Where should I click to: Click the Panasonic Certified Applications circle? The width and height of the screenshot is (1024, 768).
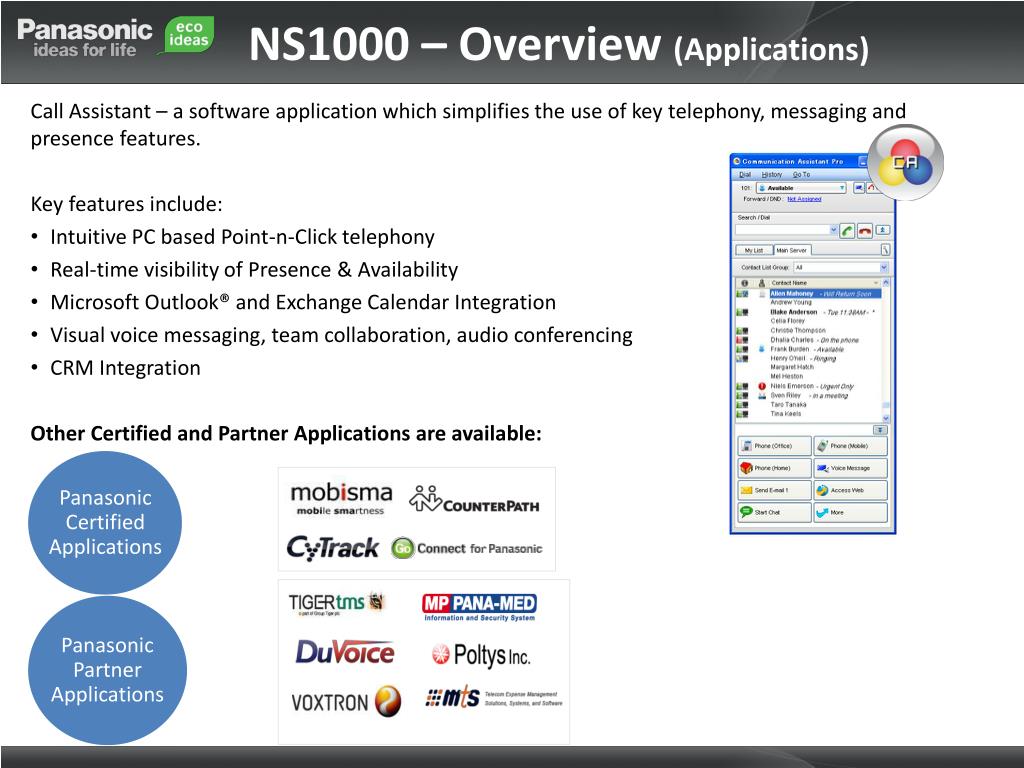click(105, 522)
